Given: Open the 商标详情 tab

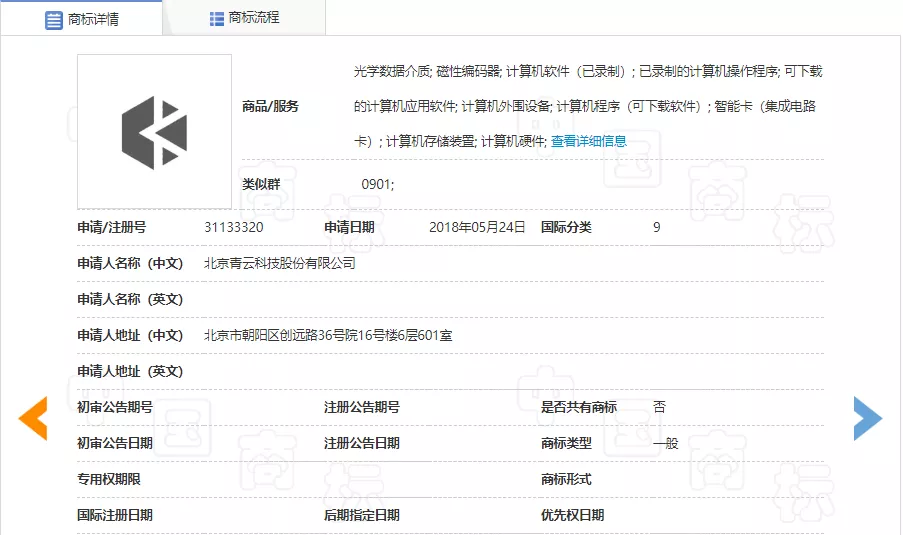Looking at the screenshot, I should 82,18.
